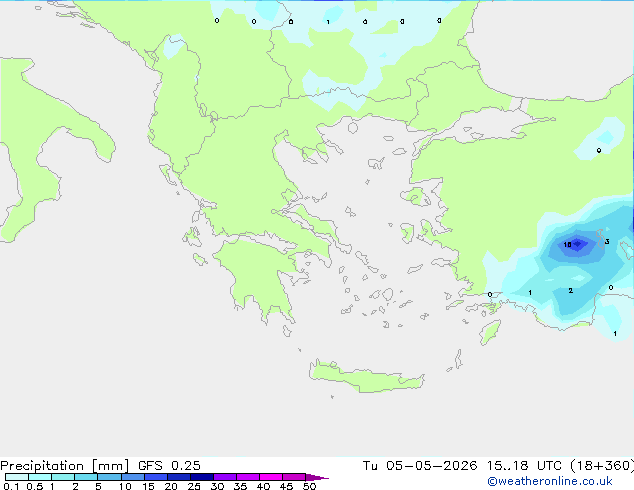The image size is (634, 490).
Task: Click the dark blue precipitation maximum over Turkey
Action: [x=578, y=244]
